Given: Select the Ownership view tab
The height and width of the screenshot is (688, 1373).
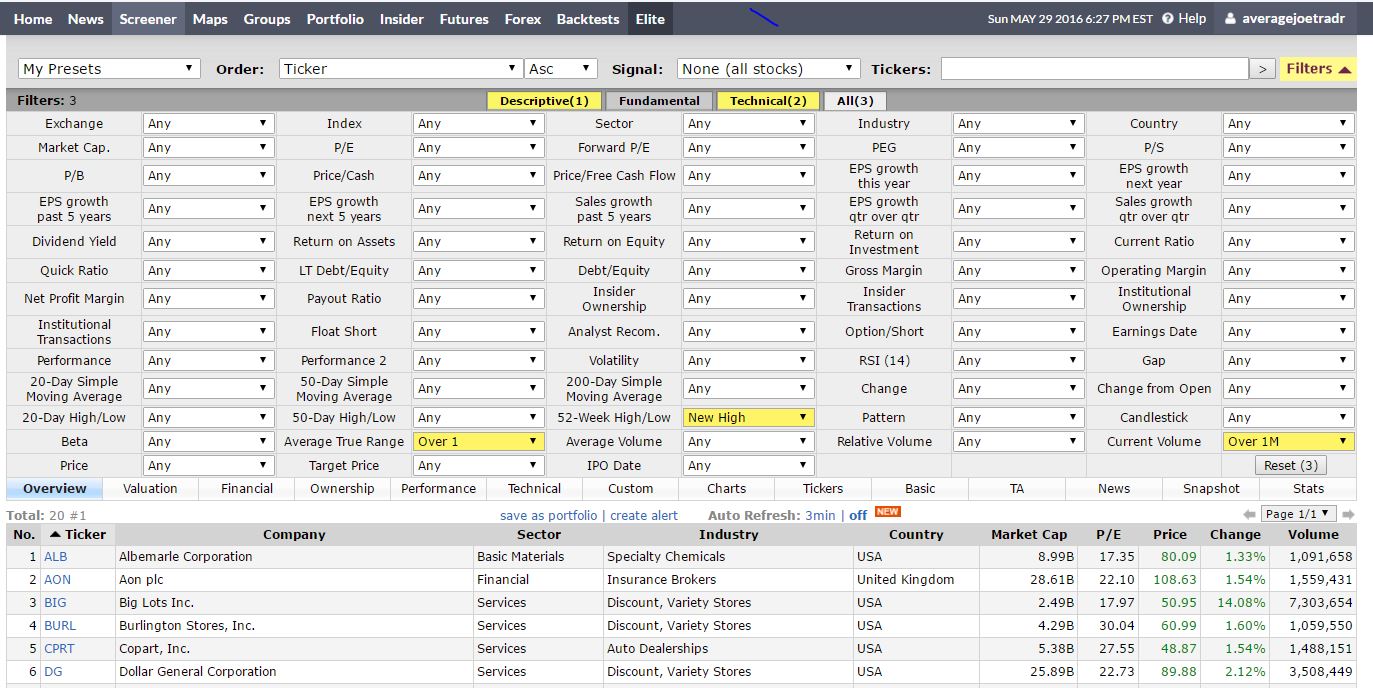Looking at the screenshot, I should tap(342, 489).
